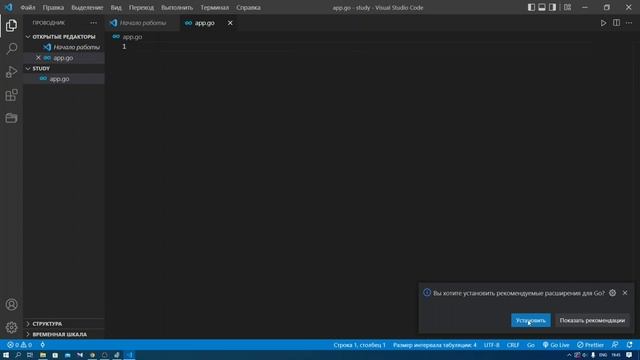Click Показать рекомендации button

click(592, 320)
